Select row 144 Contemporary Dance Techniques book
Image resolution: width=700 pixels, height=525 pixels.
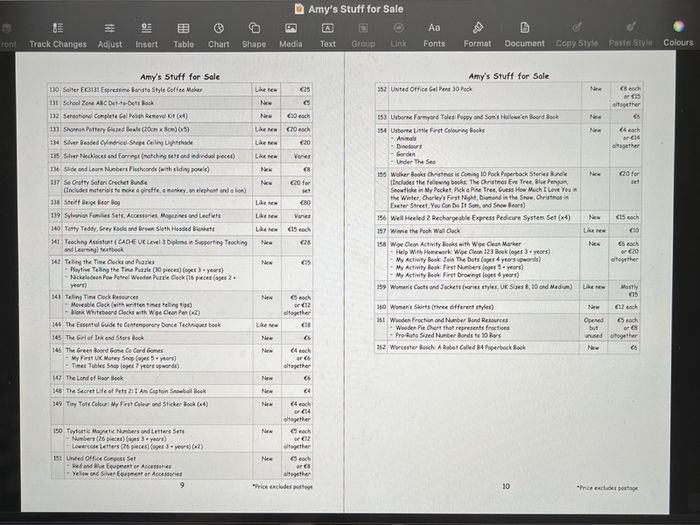click(180, 325)
